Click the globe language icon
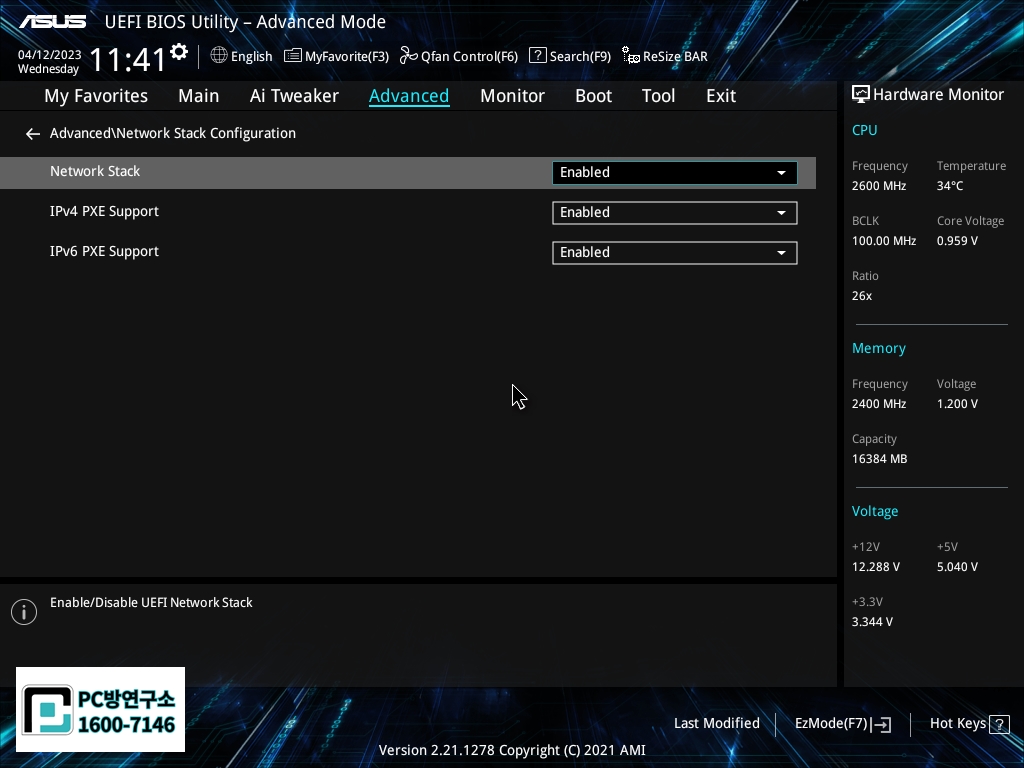 tap(219, 56)
